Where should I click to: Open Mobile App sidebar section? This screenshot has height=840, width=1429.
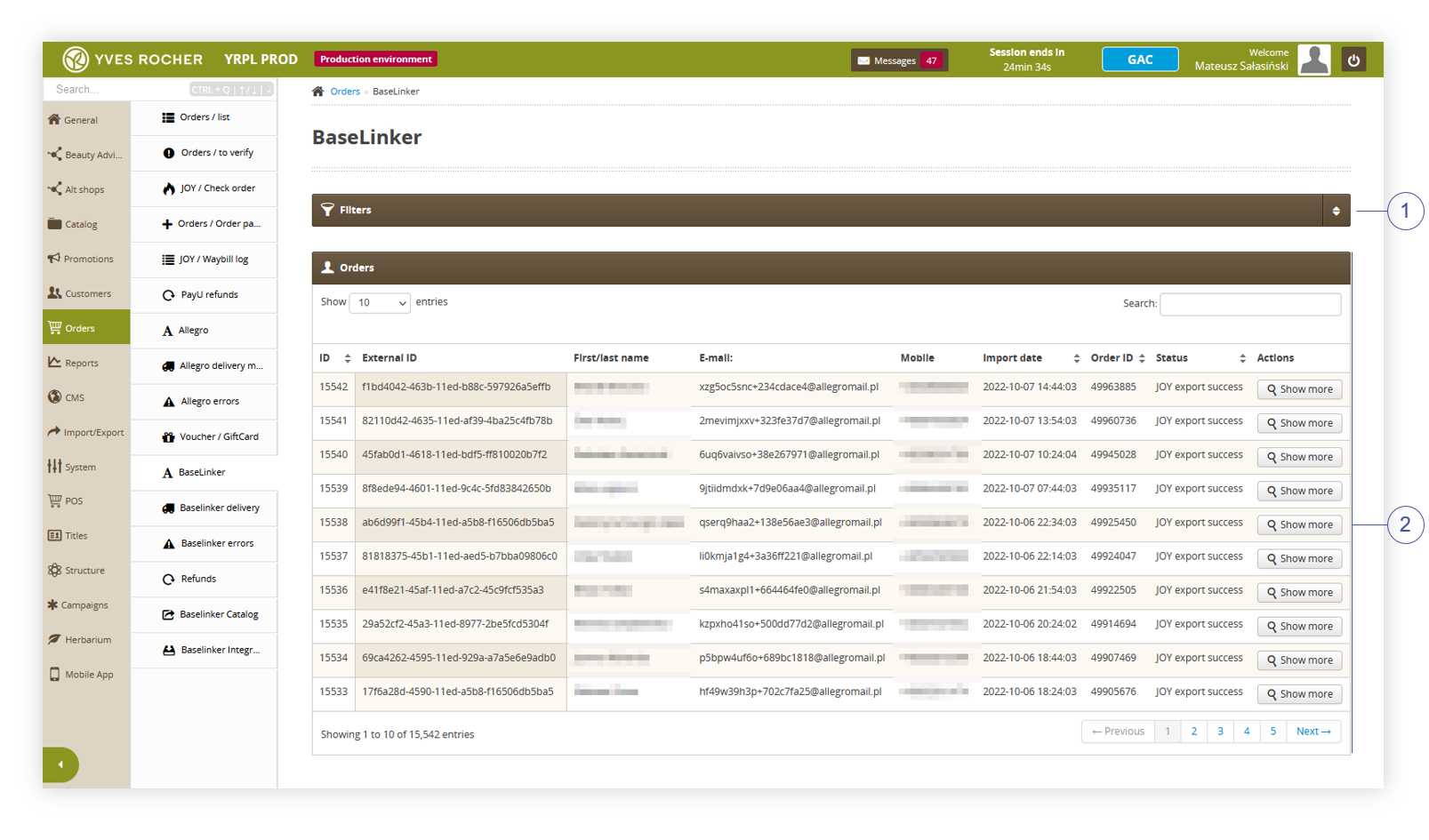click(86, 674)
